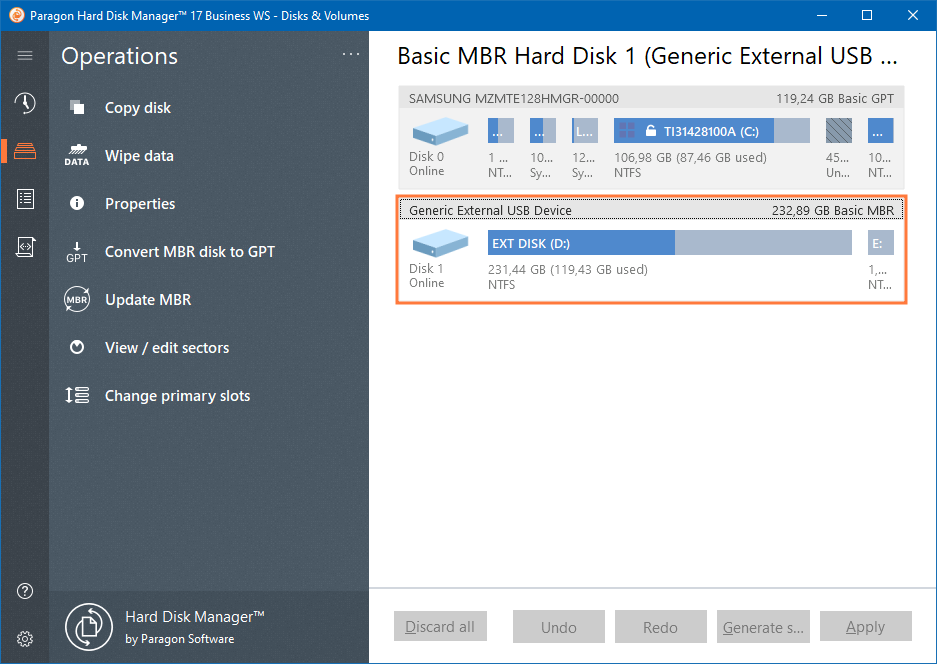Select the E: partition on Disk 1
The height and width of the screenshot is (664, 937).
pos(881,243)
